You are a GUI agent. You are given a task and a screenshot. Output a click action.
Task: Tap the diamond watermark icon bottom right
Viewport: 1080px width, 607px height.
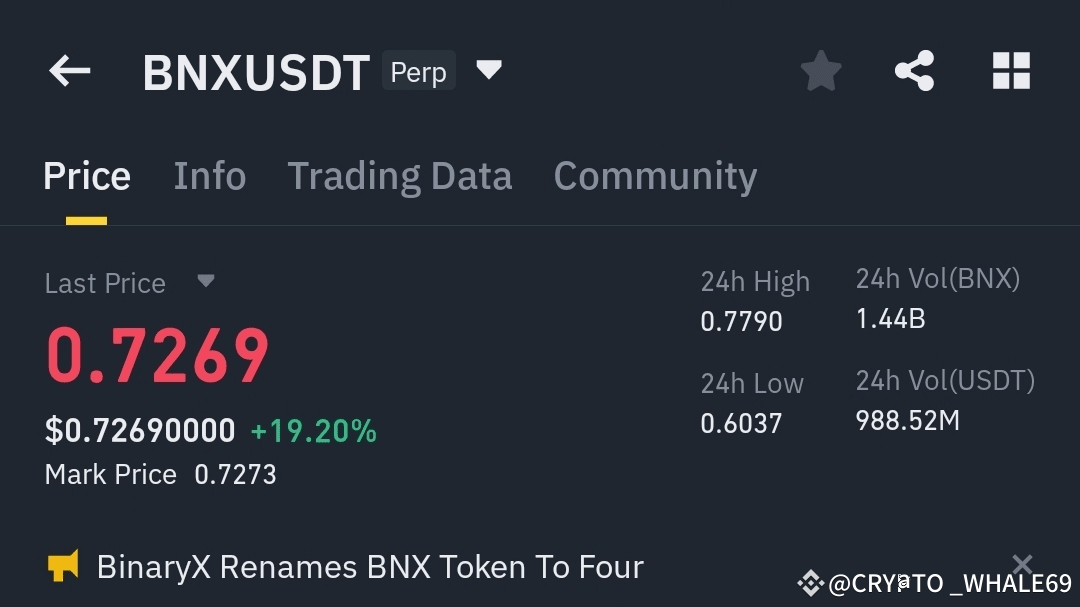click(811, 578)
